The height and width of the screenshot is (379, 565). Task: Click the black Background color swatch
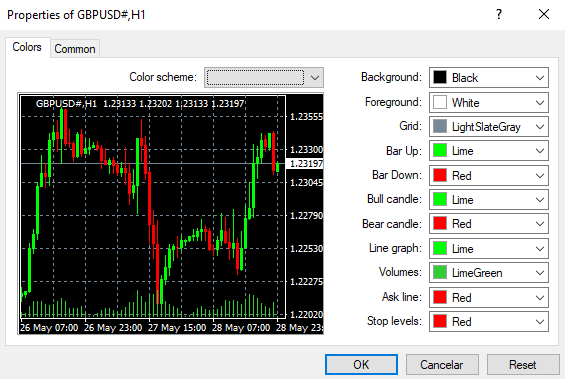point(440,77)
